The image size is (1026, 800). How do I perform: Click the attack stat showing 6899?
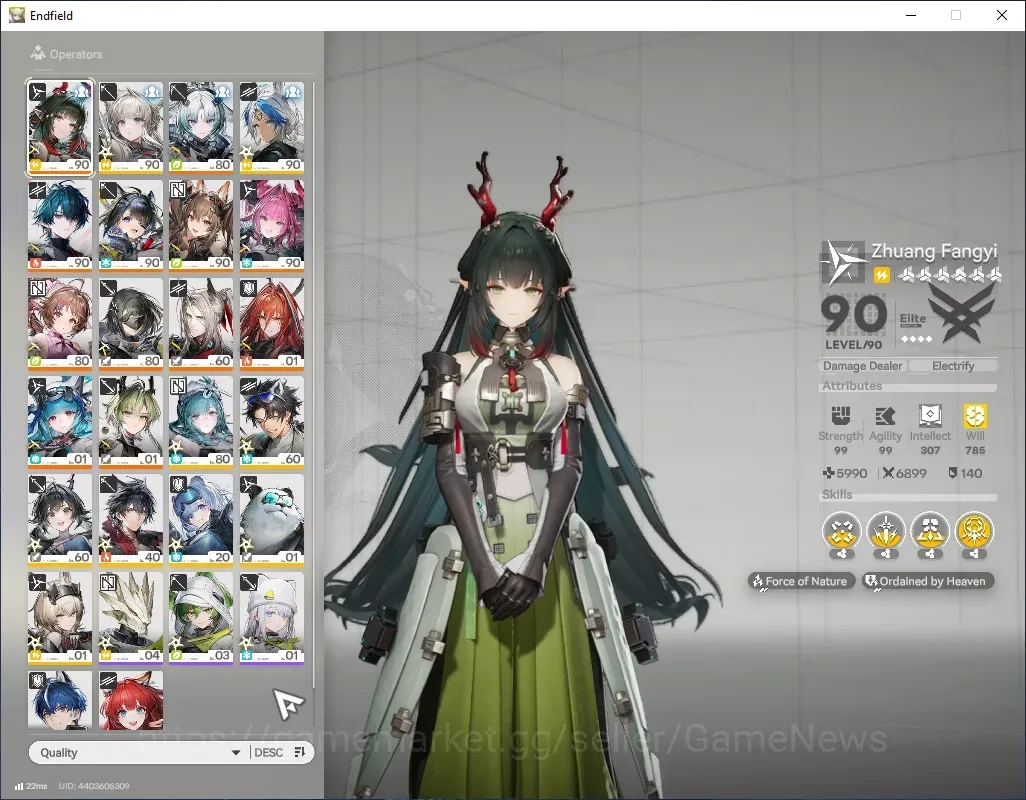coord(904,473)
